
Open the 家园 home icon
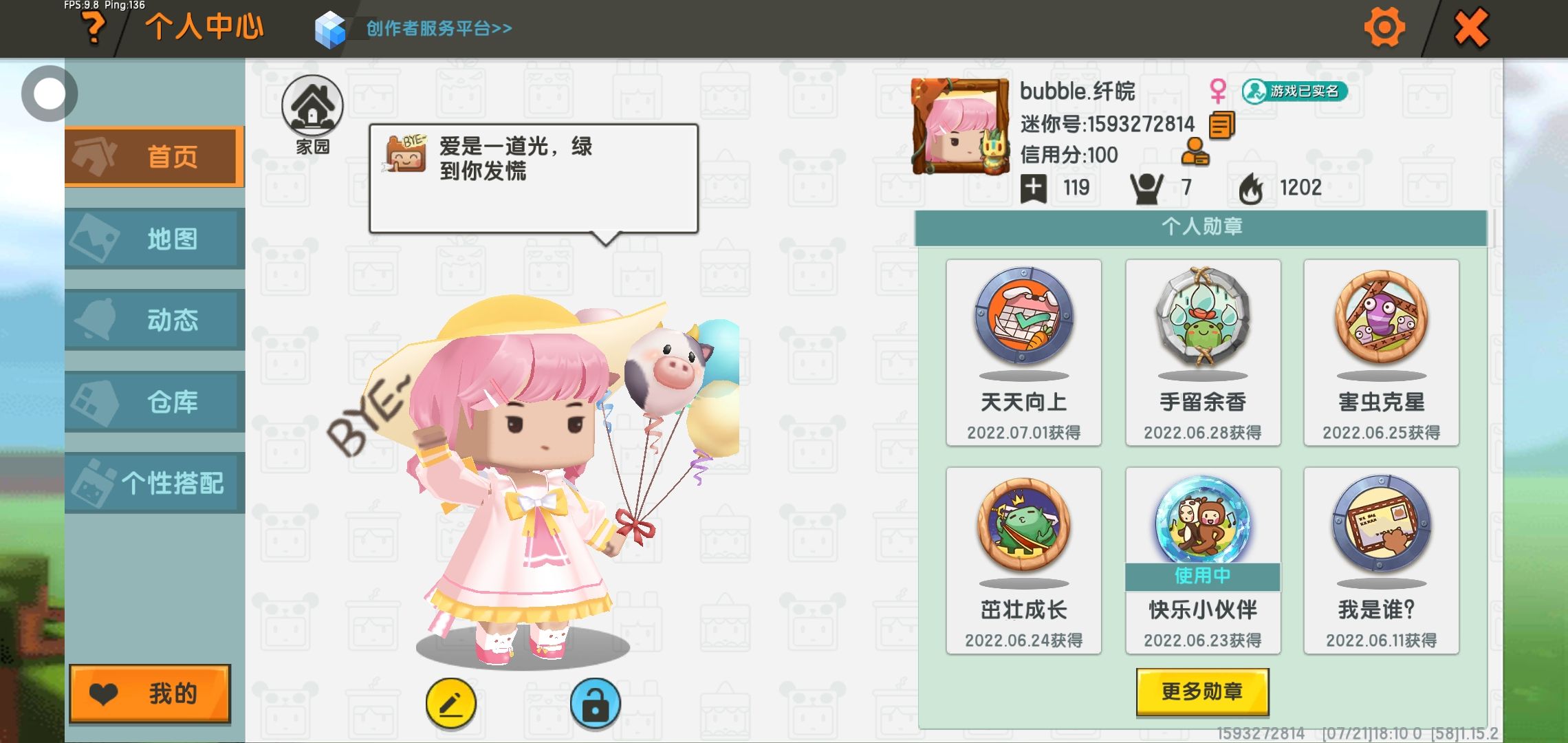[312, 107]
